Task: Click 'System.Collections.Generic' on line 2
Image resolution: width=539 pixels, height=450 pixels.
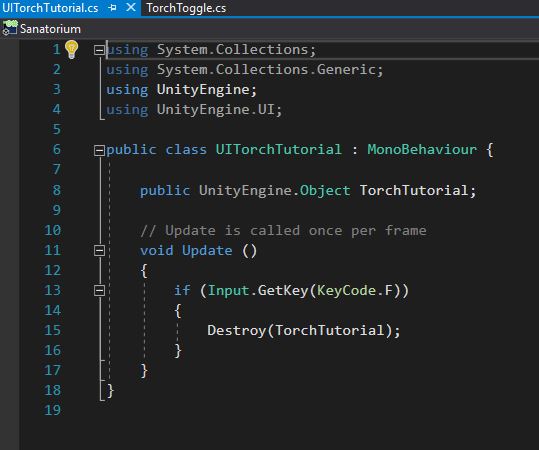Action: click(x=266, y=70)
